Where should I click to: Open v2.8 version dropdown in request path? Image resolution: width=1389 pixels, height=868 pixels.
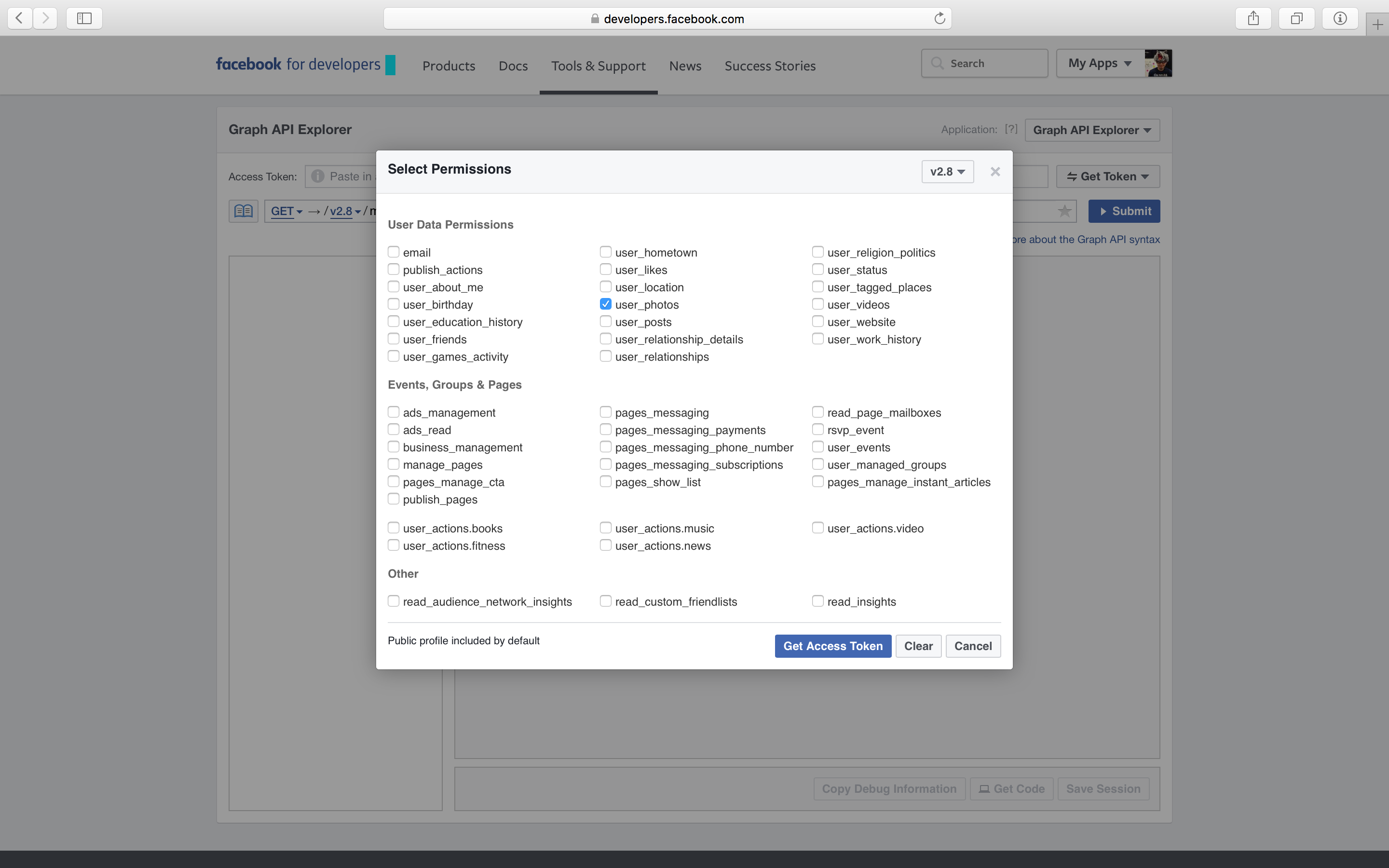345,211
